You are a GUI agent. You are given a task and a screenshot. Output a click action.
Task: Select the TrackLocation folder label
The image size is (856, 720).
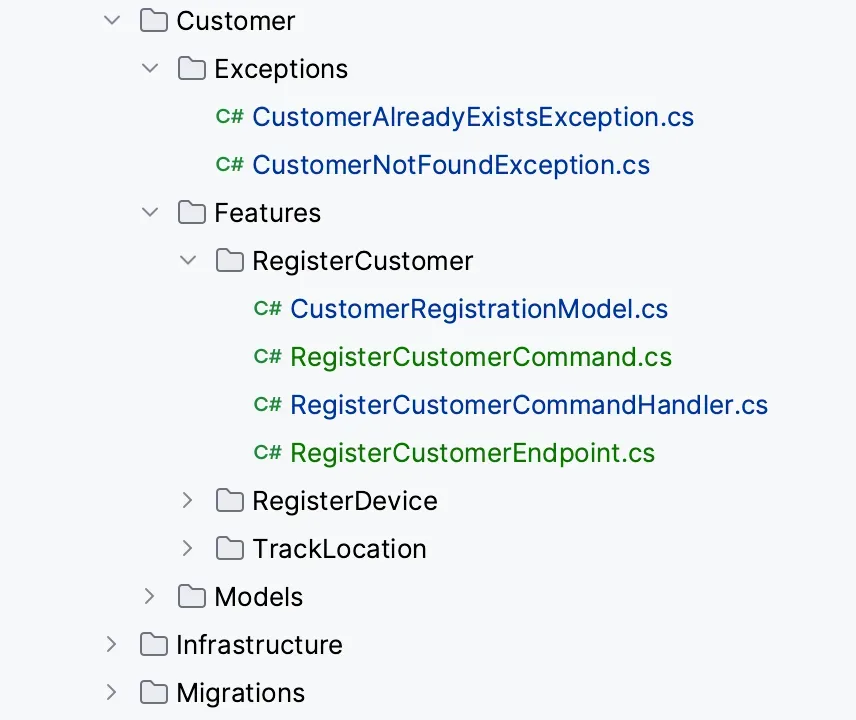[x=339, y=549]
